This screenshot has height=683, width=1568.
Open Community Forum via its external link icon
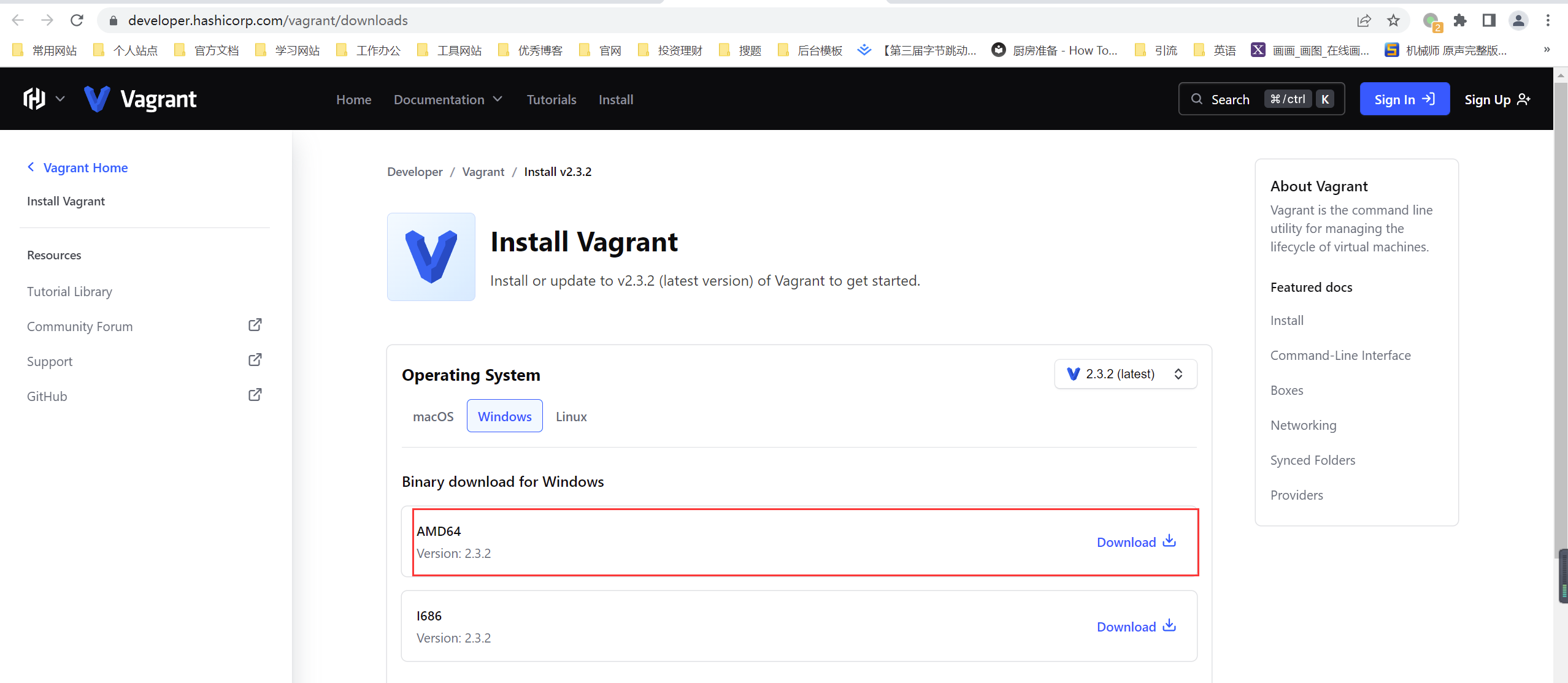(x=255, y=325)
